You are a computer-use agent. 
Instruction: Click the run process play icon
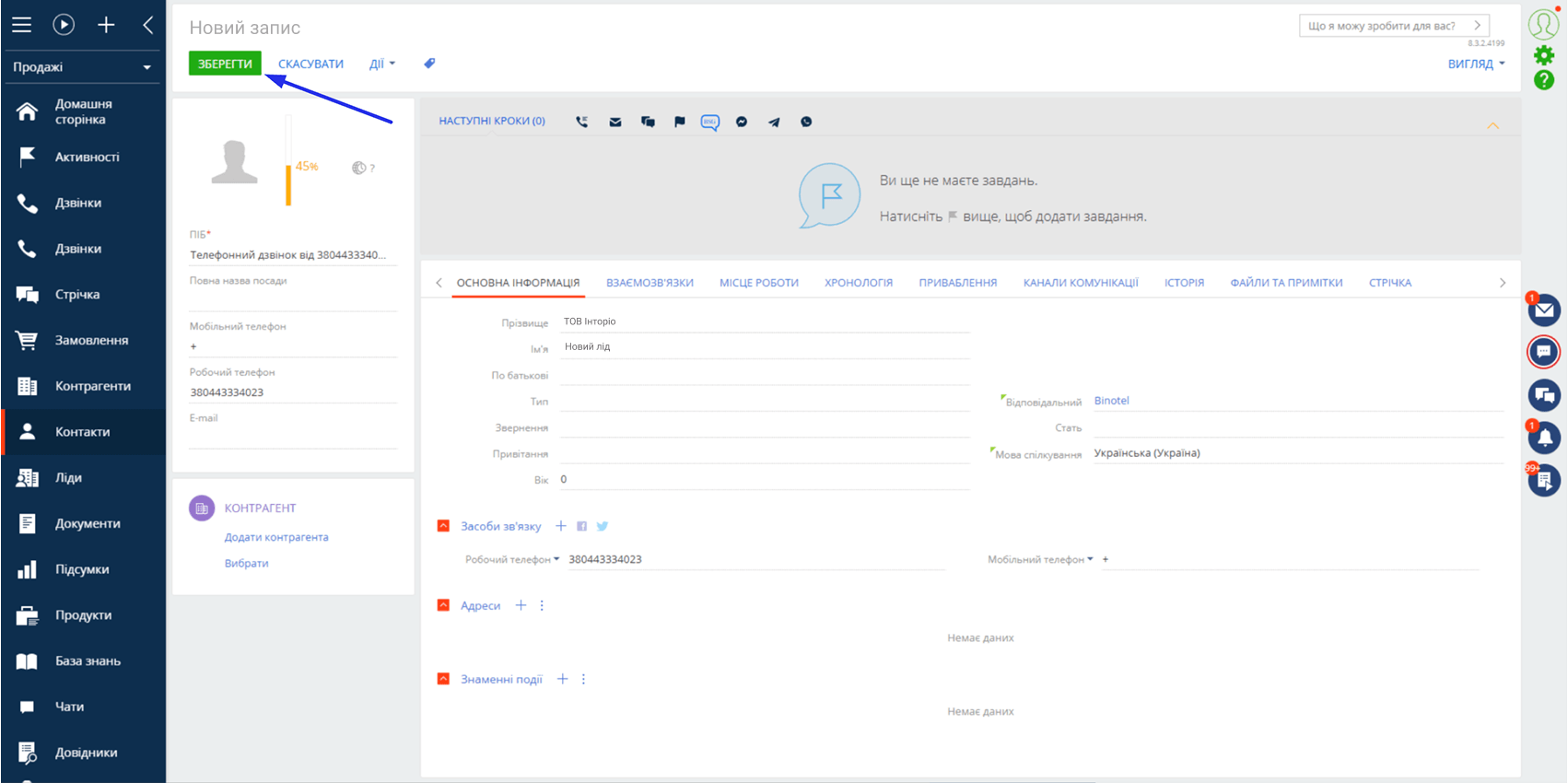click(64, 25)
